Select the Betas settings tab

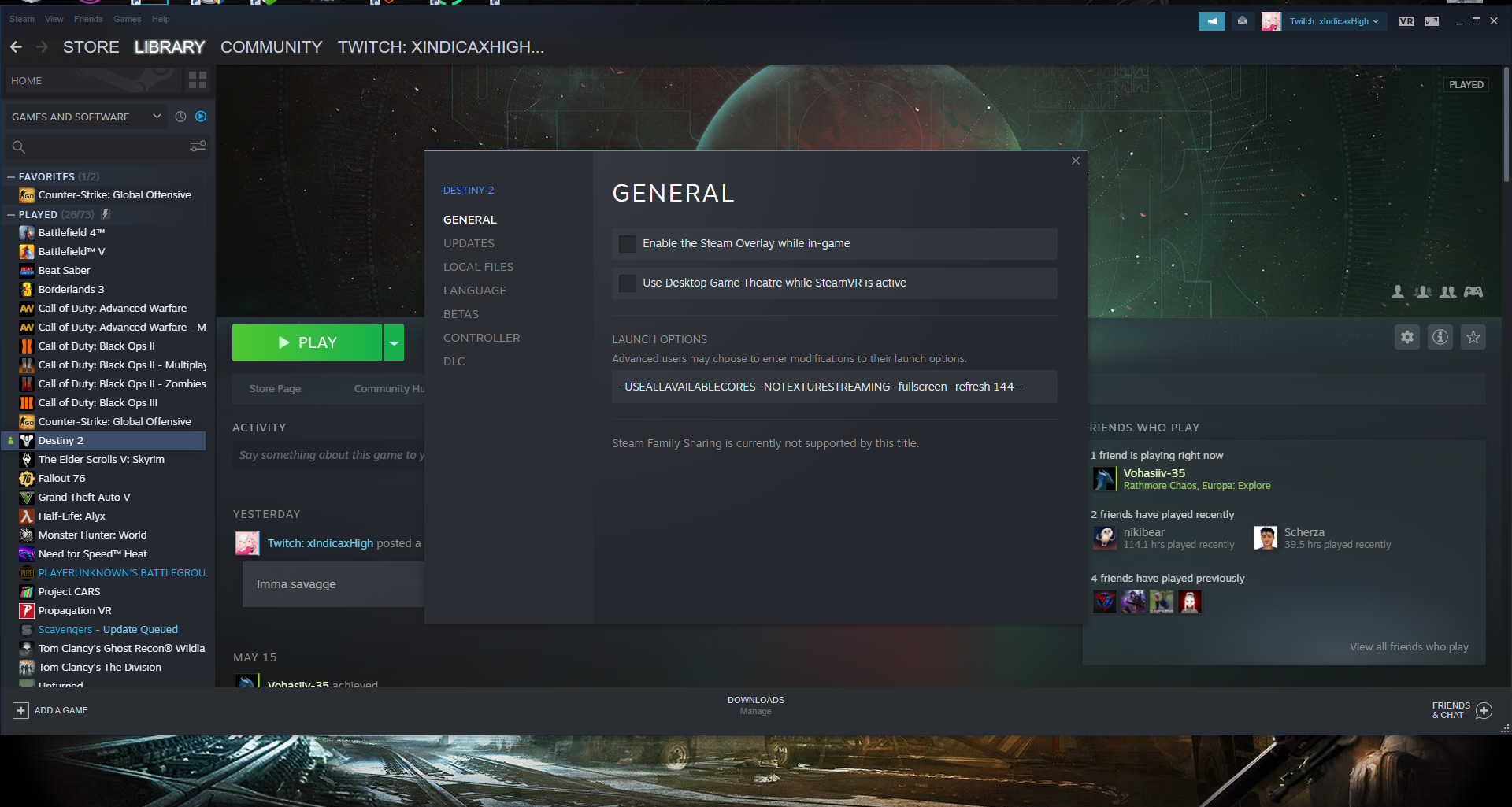[x=461, y=314]
